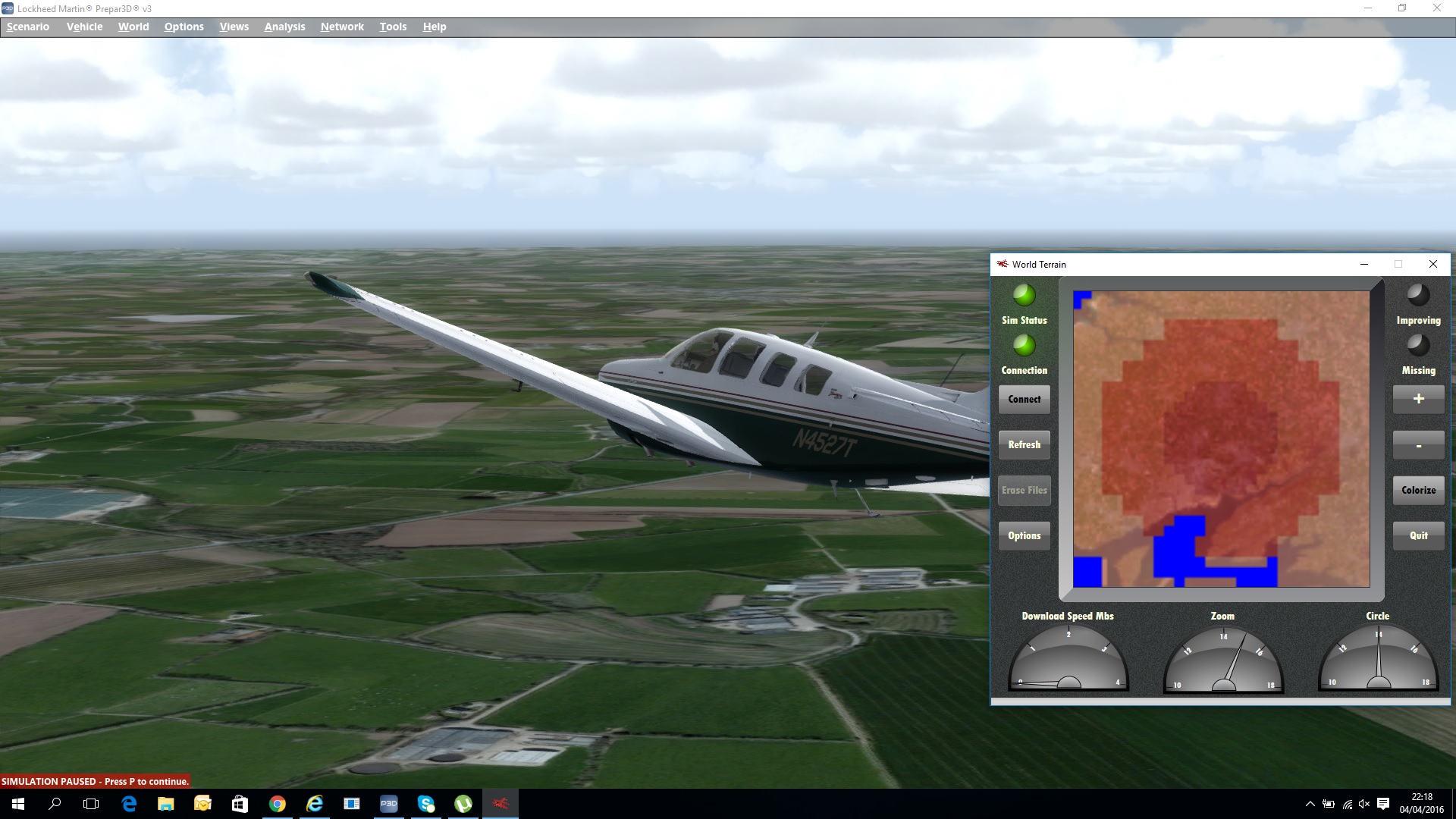Viewport: 1456px width, 819px height.
Task: Open File Explorer from the taskbar
Action: tap(166, 804)
